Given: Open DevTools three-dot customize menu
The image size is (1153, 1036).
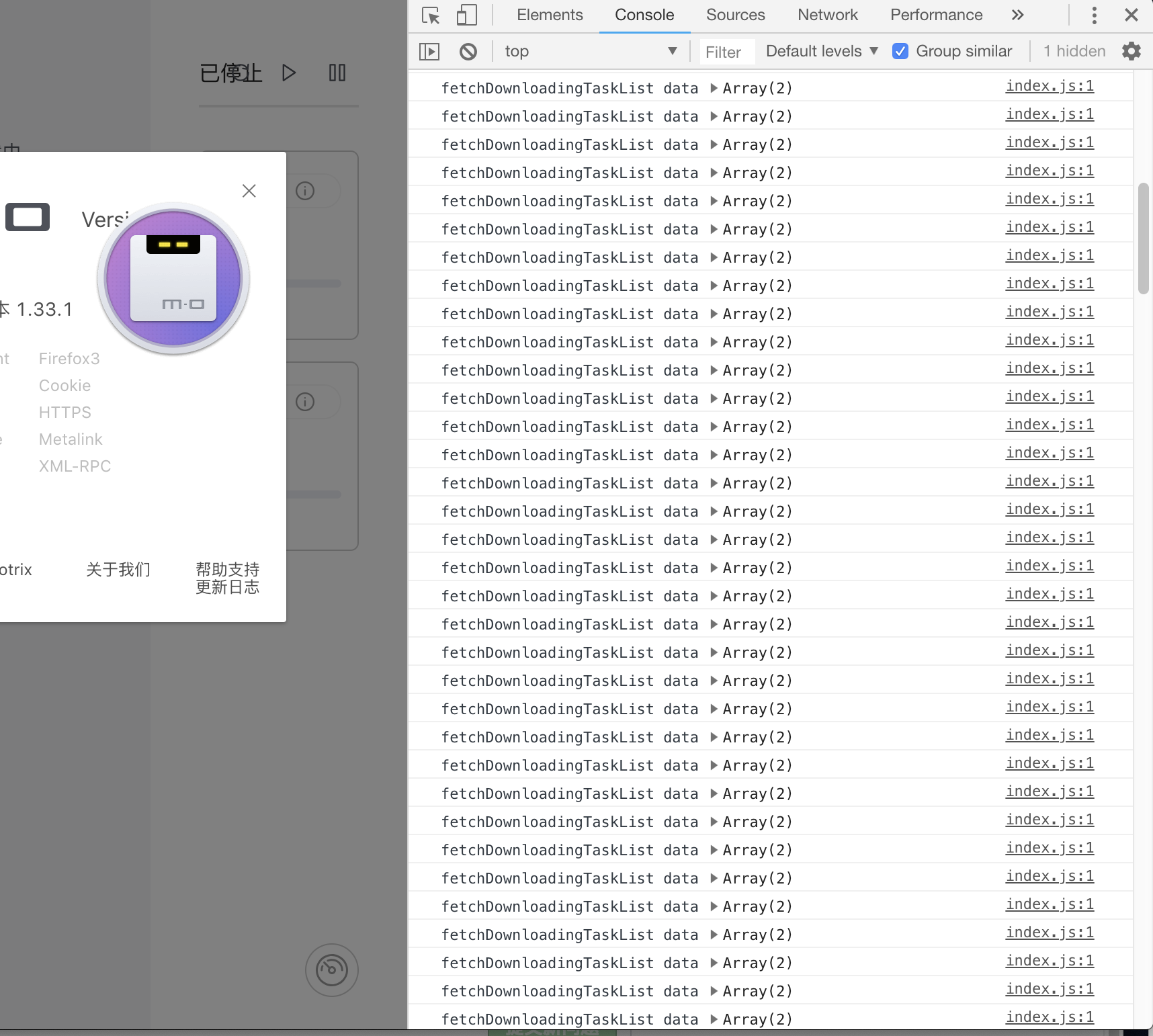Looking at the screenshot, I should click(1095, 15).
